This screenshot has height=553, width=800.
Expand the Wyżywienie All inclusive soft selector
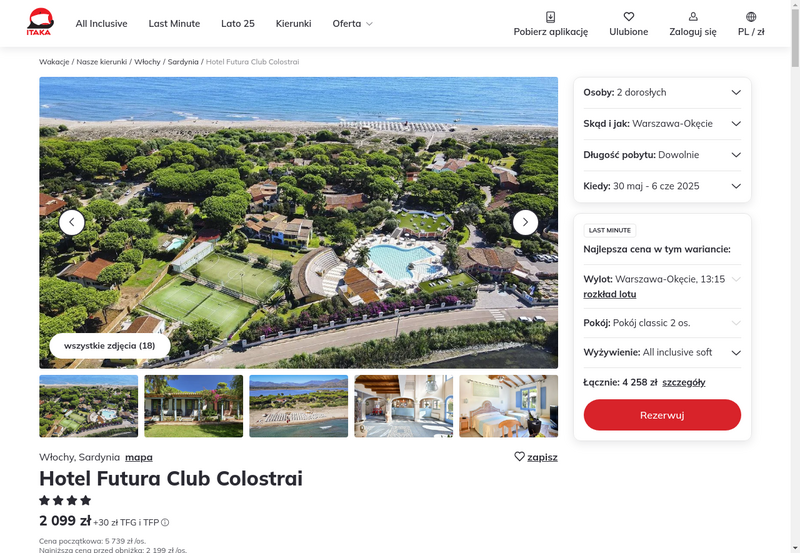(x=662, y=353)
